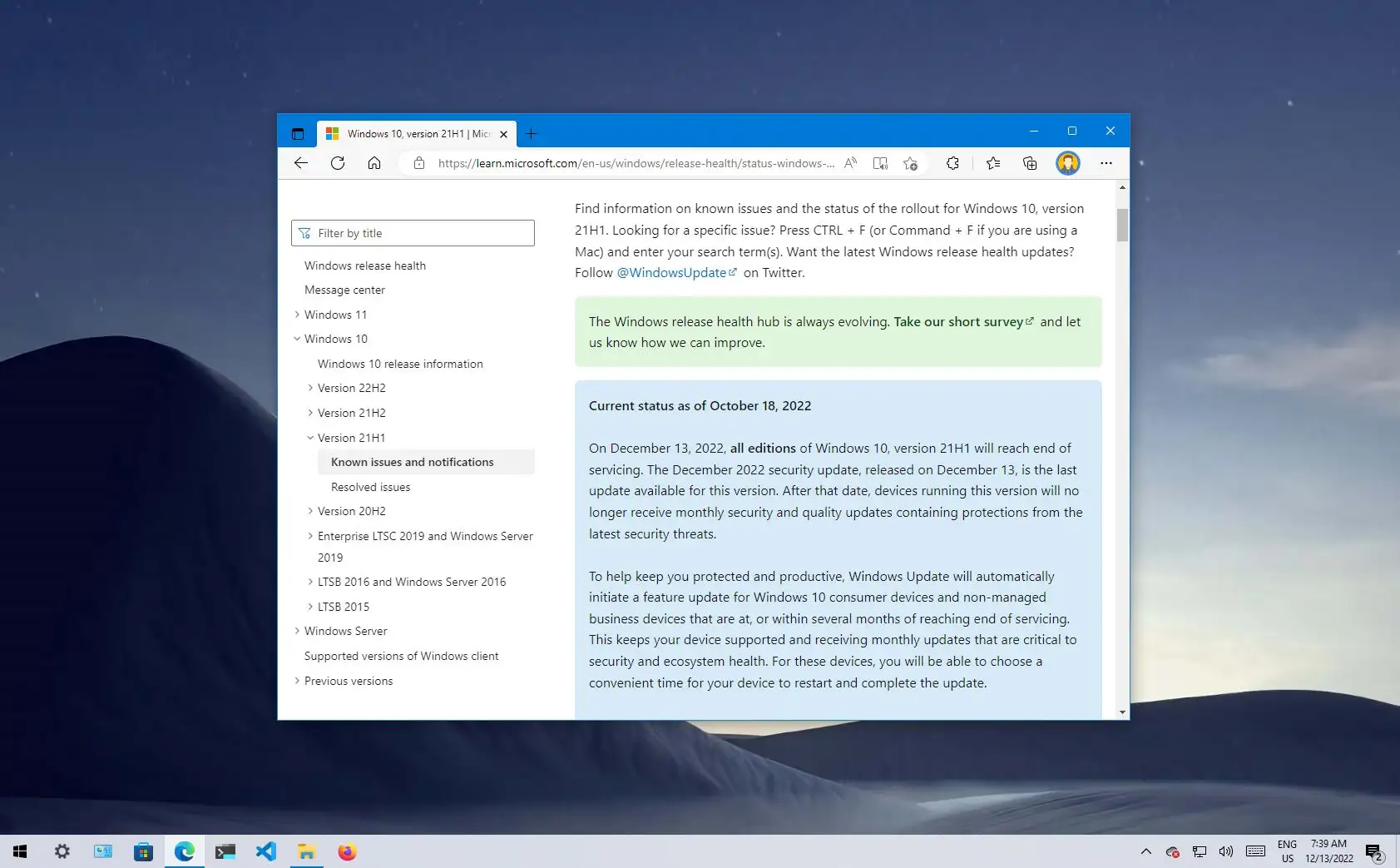View site information via the lock icon
This screenshot has width=1400, height=868.
click(x=419, y=163)
